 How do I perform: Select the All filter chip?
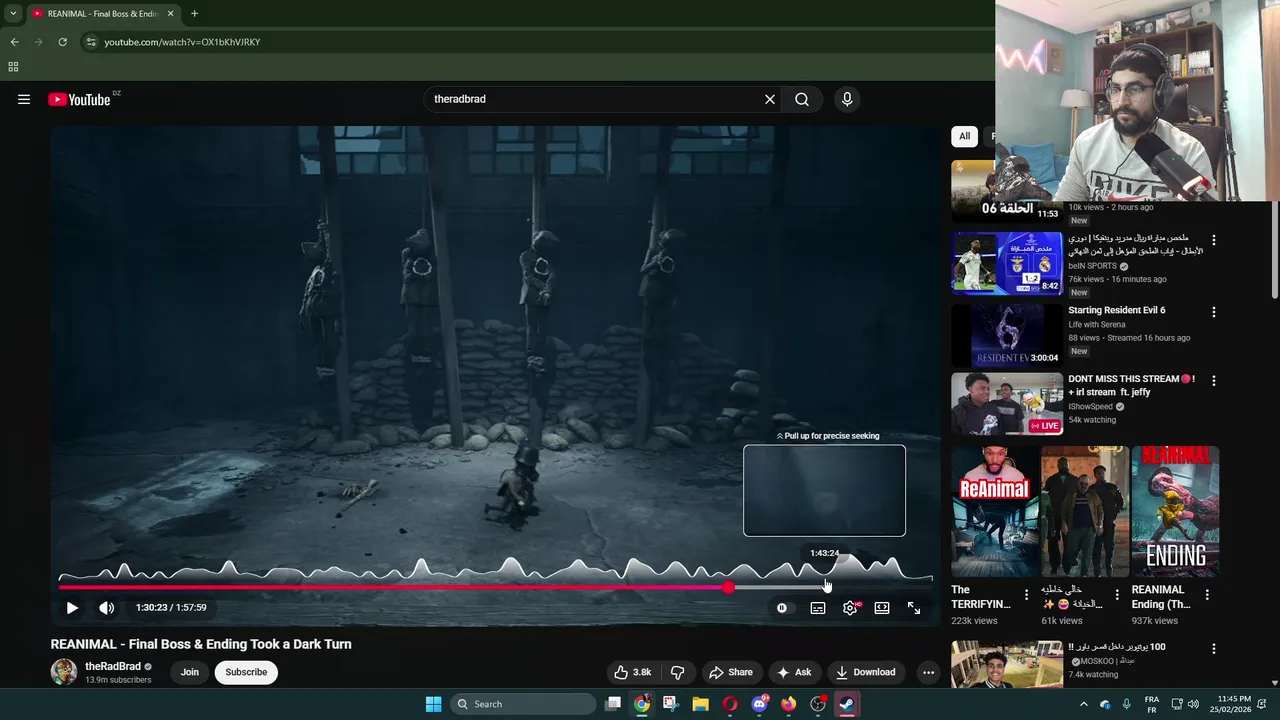(x=964, y=136)
